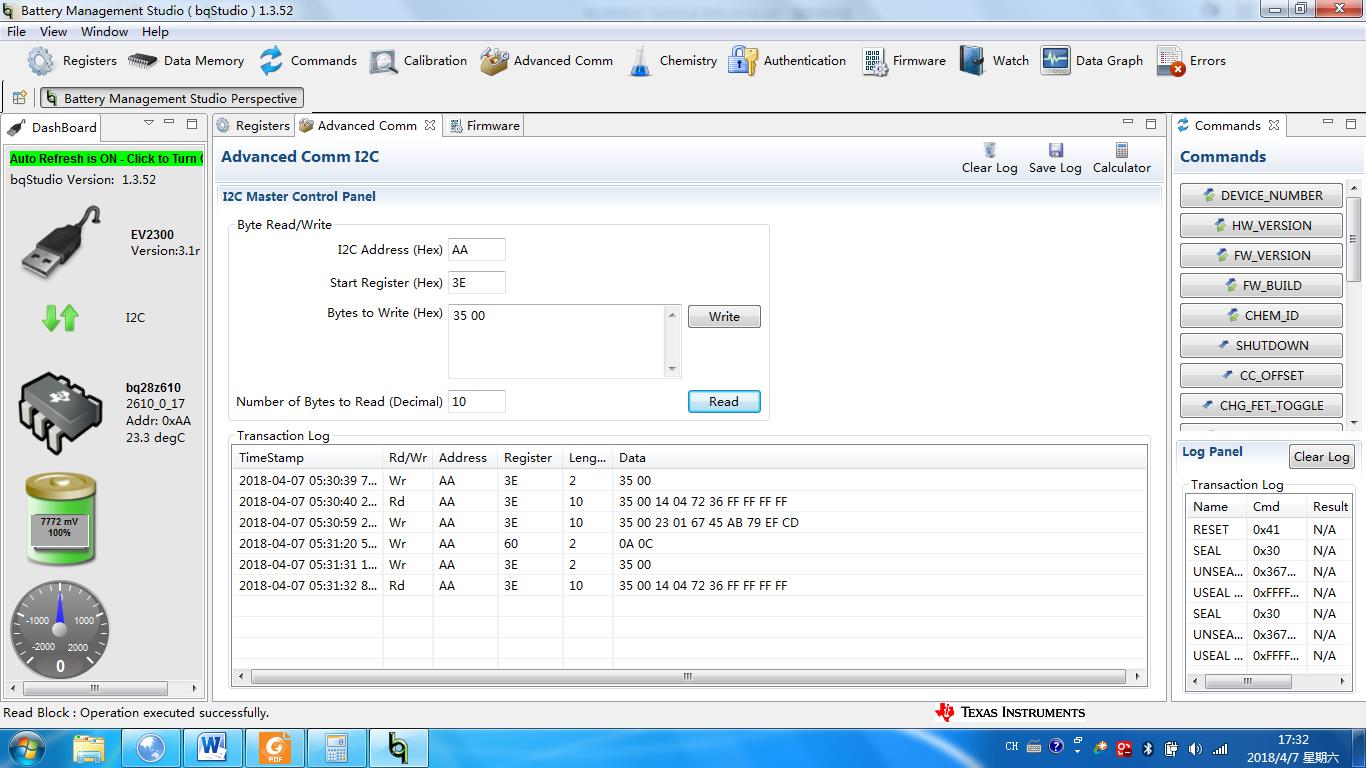The width and height of the screenshot is (1366, 768).
Task: Run the HW_VERSION command
Action: [x=1262, y=225]
